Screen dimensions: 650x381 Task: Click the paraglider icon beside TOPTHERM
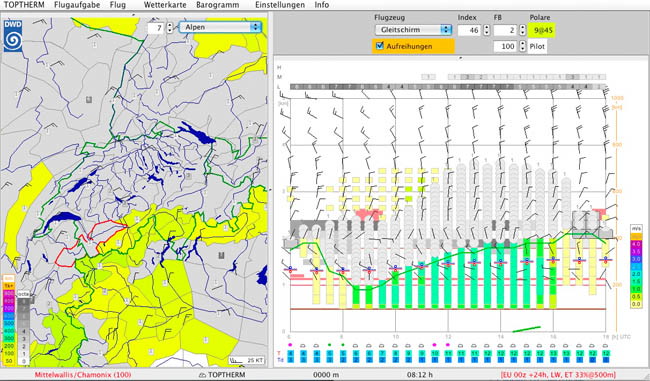coord(202,375)
